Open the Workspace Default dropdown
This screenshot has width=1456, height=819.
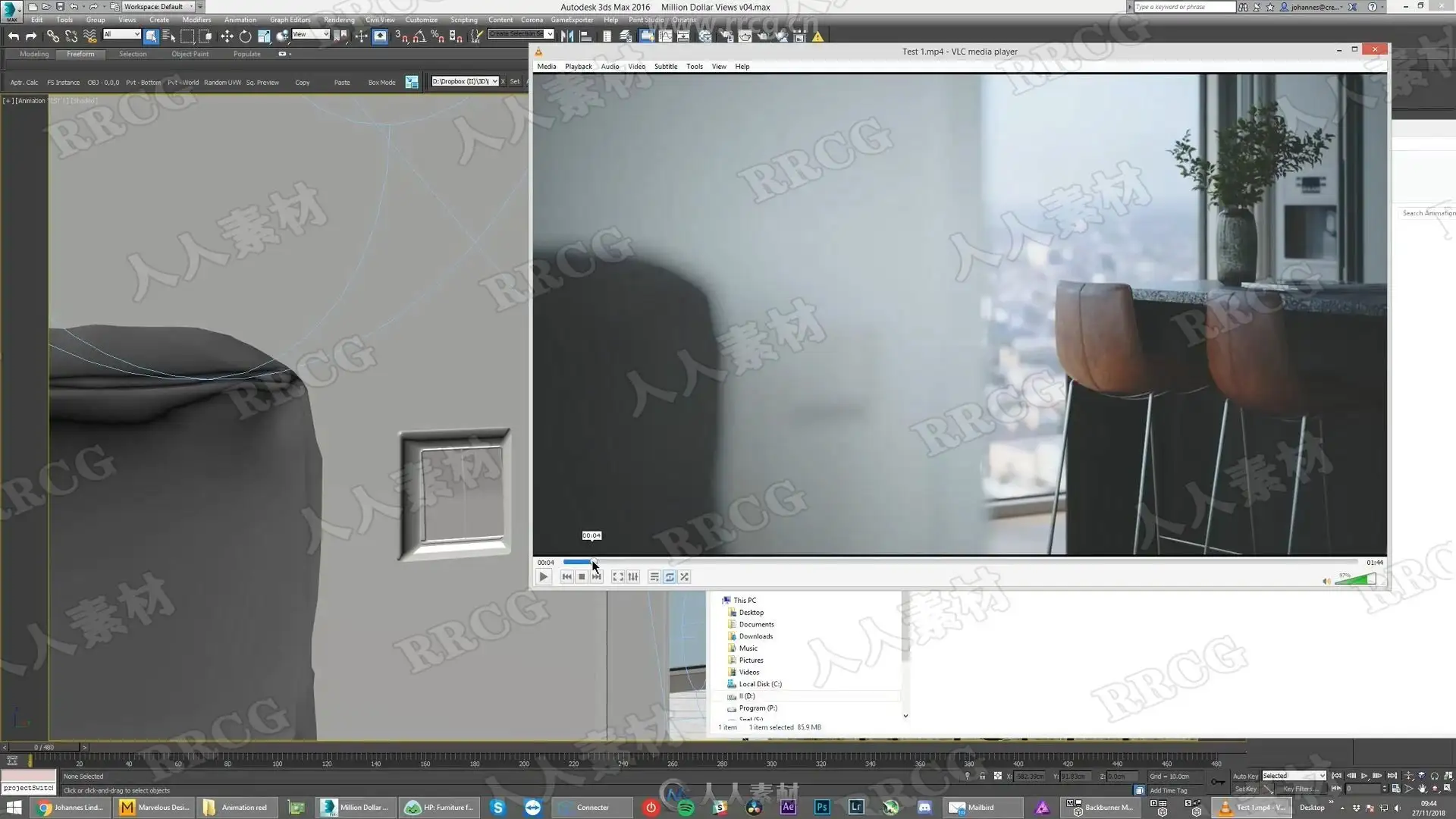pos(158,7)
